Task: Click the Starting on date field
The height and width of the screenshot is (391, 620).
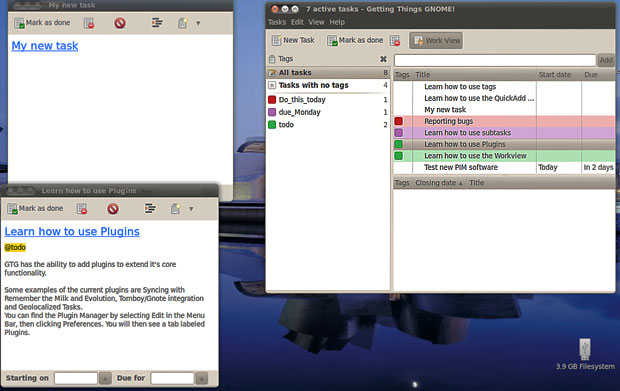Action: coord(76,378)
